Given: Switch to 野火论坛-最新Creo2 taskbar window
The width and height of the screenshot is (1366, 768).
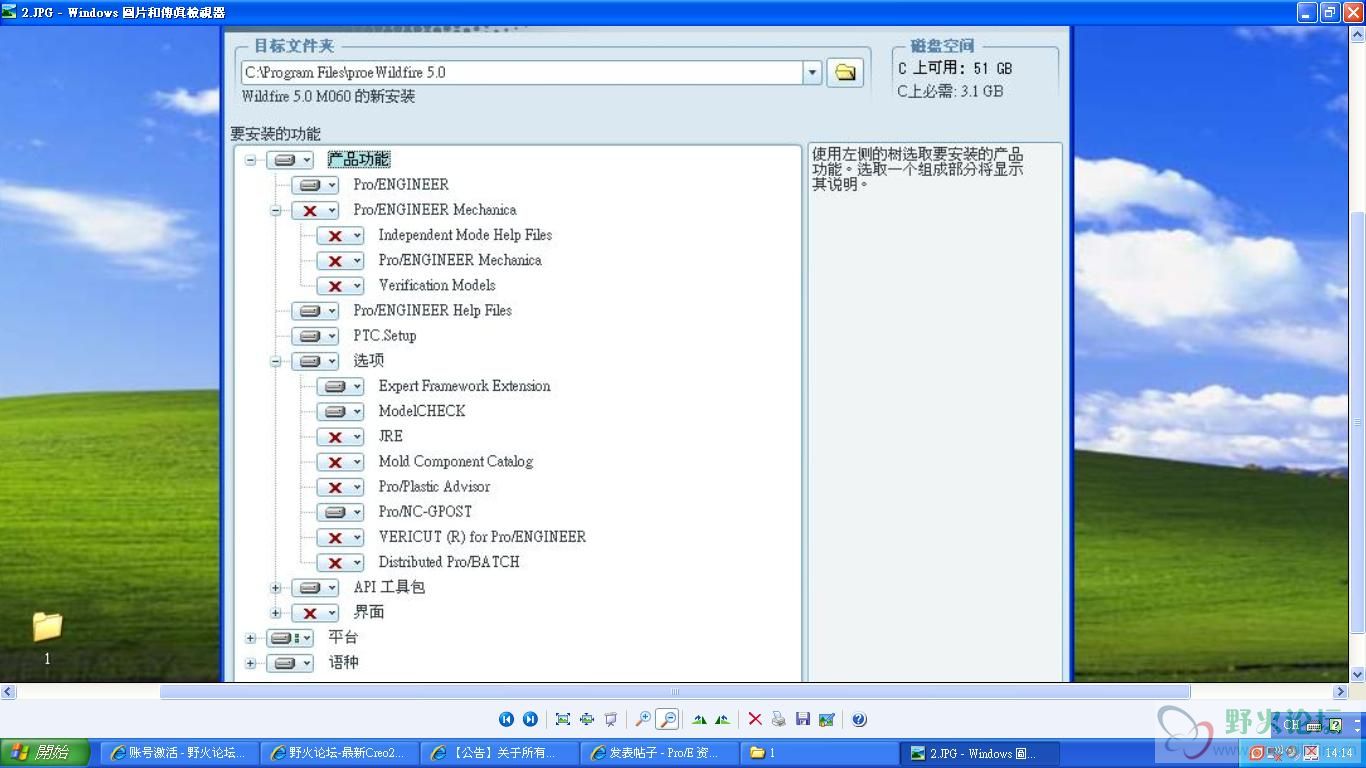Looking at the screenshot, I should (340, 753).
